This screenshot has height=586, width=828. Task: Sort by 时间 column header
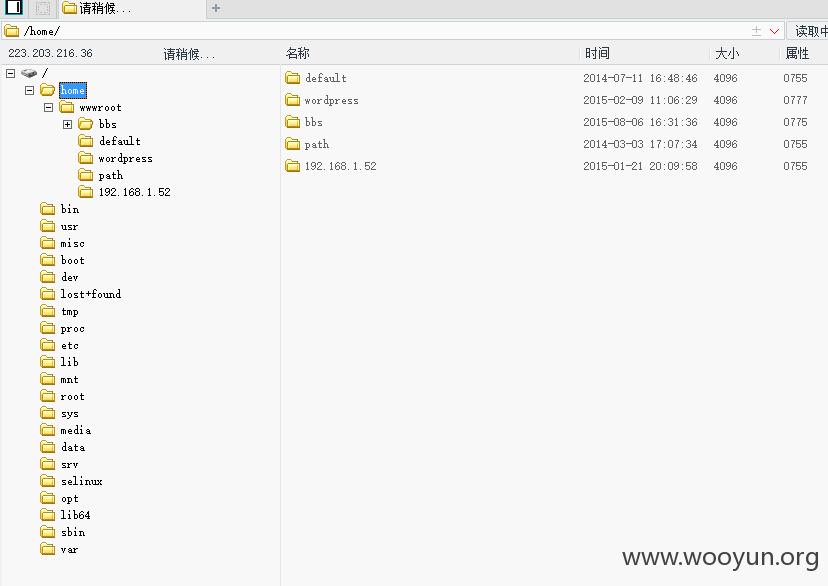597,53
